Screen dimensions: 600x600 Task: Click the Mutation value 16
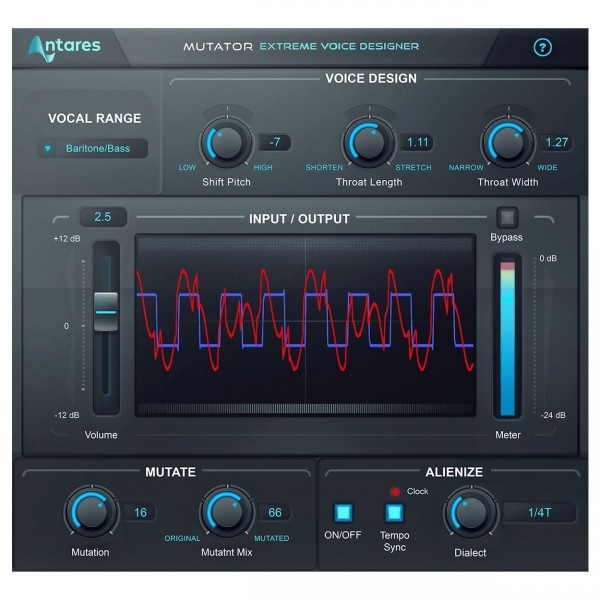(140, 512)
